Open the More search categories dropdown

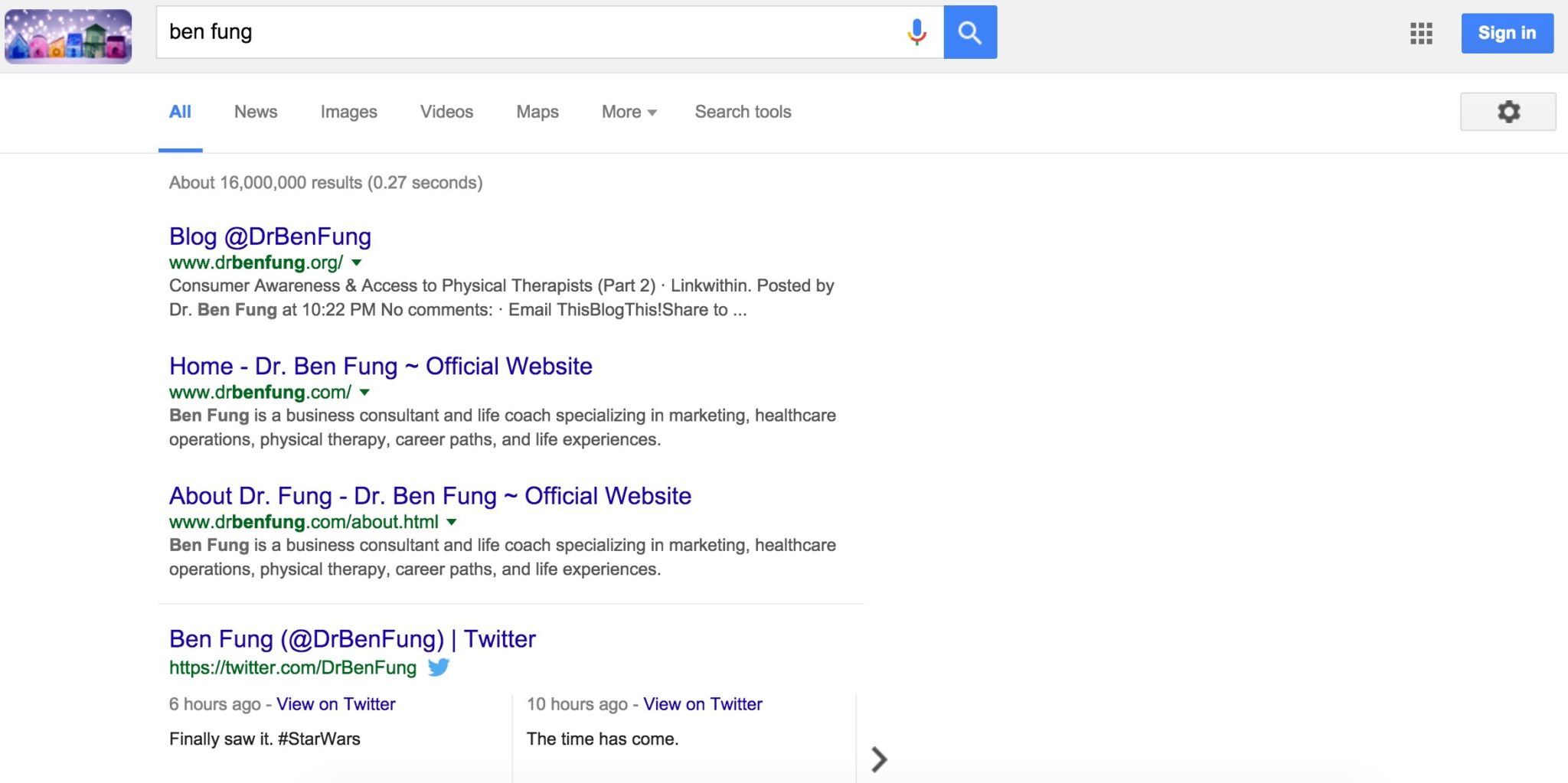click(629, 112)
